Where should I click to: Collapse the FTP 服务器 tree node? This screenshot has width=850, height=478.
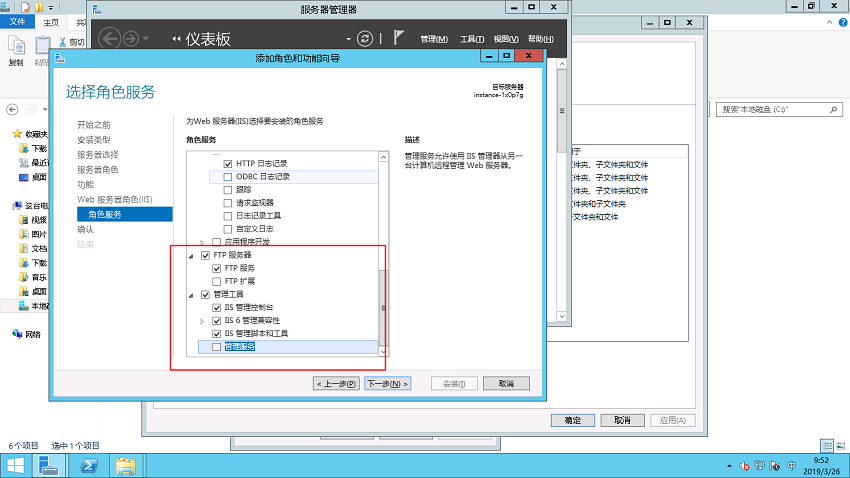pos(191,256)
